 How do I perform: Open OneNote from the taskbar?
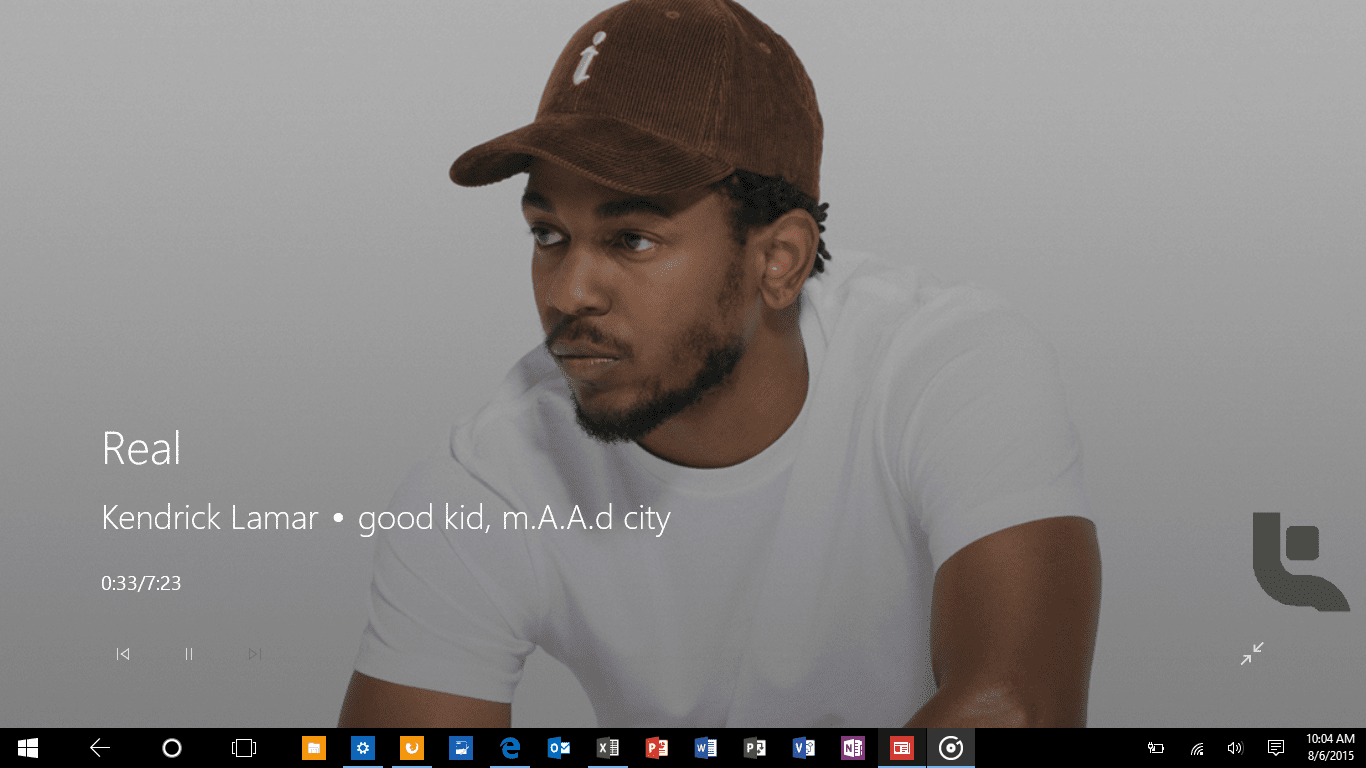pos(853,748)
